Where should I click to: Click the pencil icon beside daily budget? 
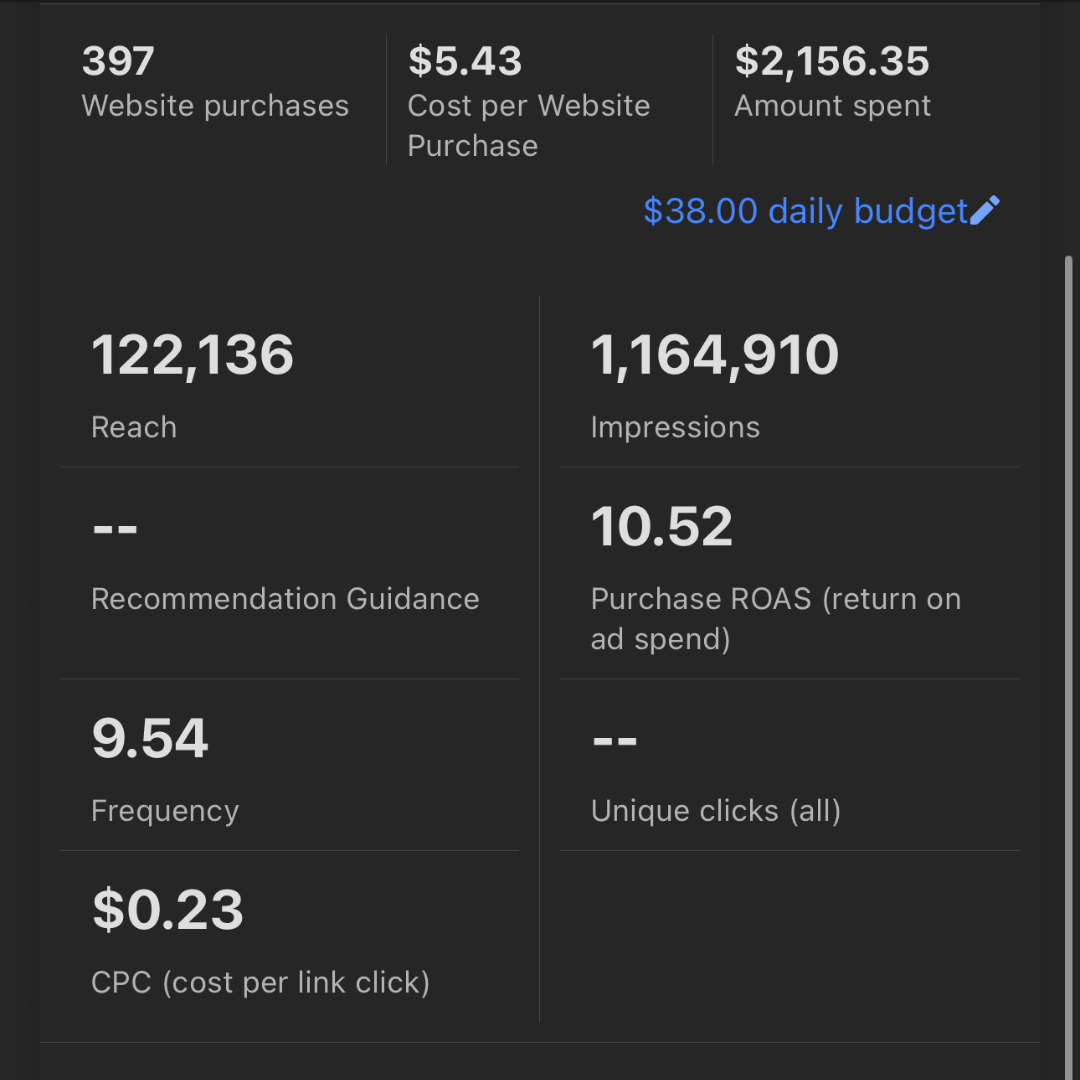[x=985, y=211]
